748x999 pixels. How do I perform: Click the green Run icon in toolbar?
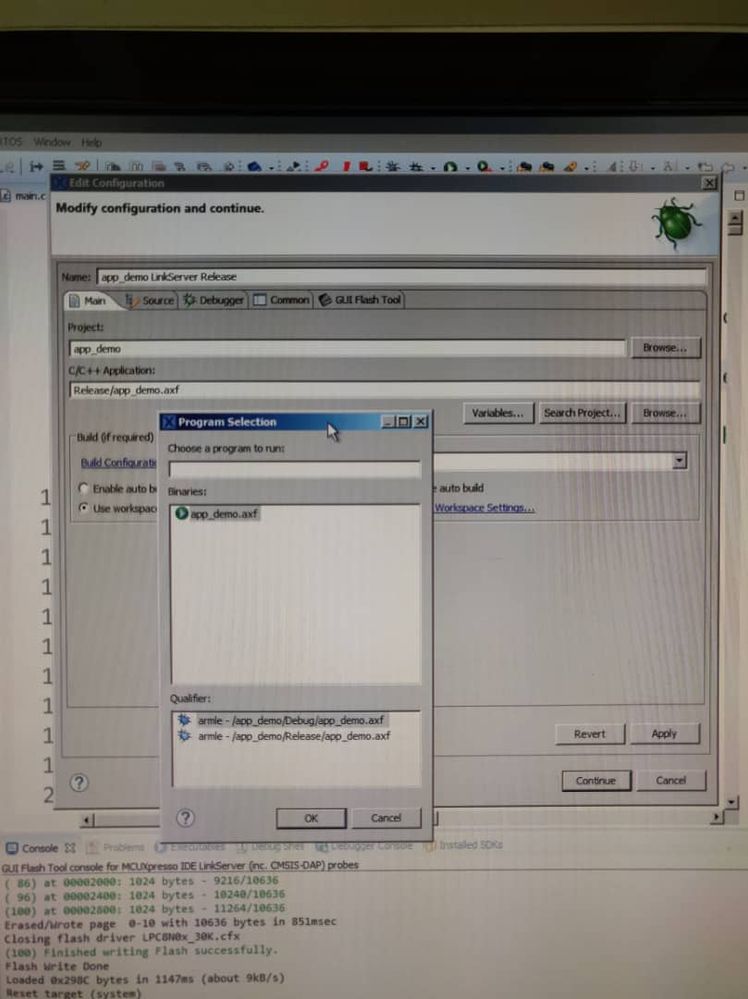(x=450, y=167)
